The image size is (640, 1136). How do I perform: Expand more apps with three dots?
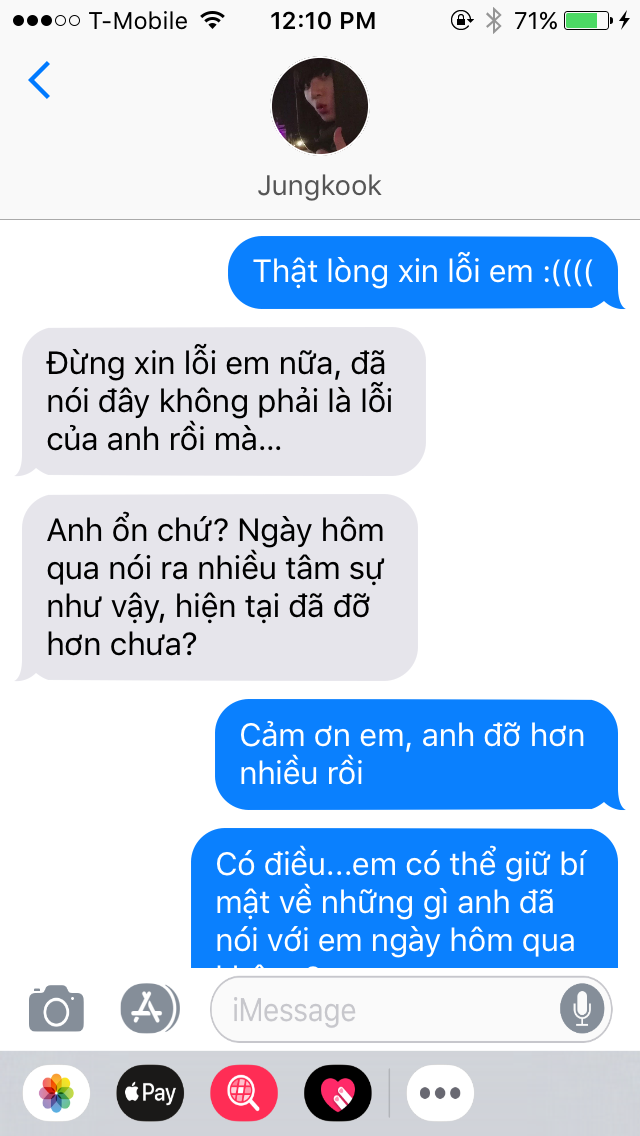[440, 1093]
